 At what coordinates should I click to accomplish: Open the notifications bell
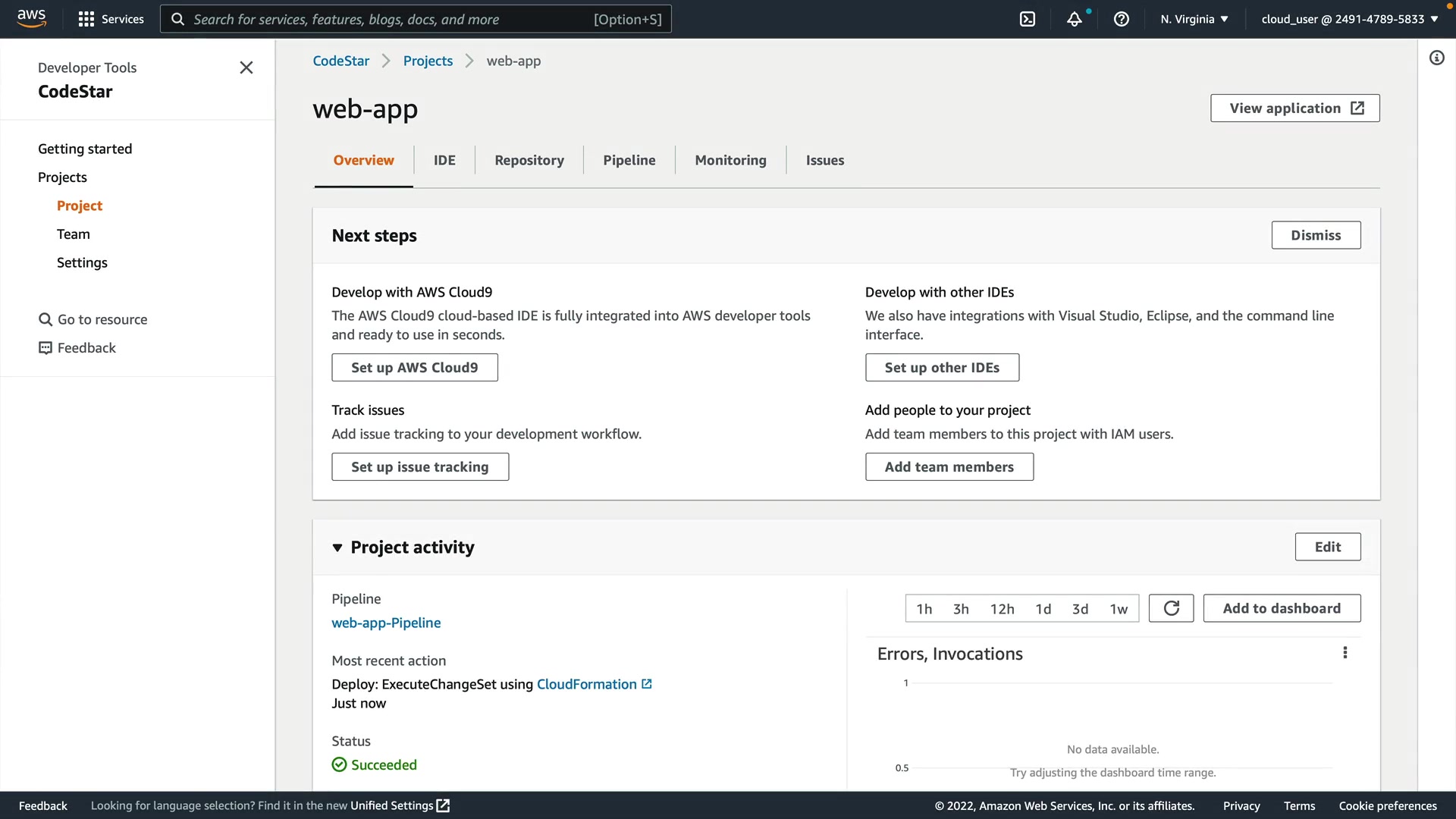point(1074,19)
